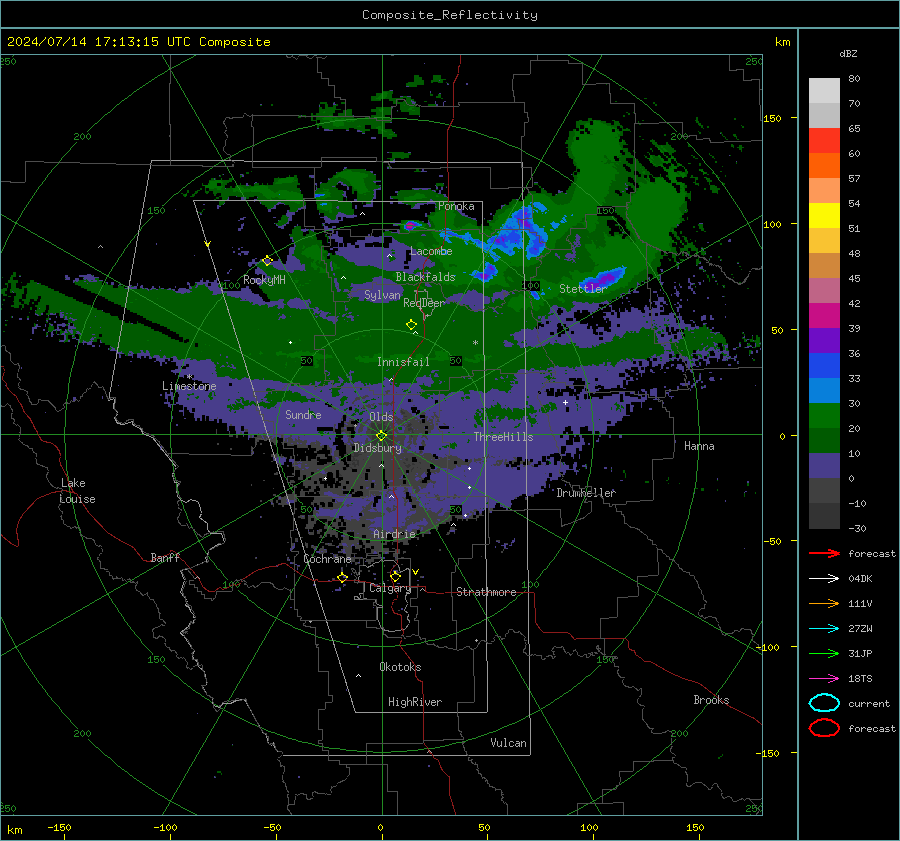
Task: Click the green 31JP arrow icon
Action: (x=824, y=653)
